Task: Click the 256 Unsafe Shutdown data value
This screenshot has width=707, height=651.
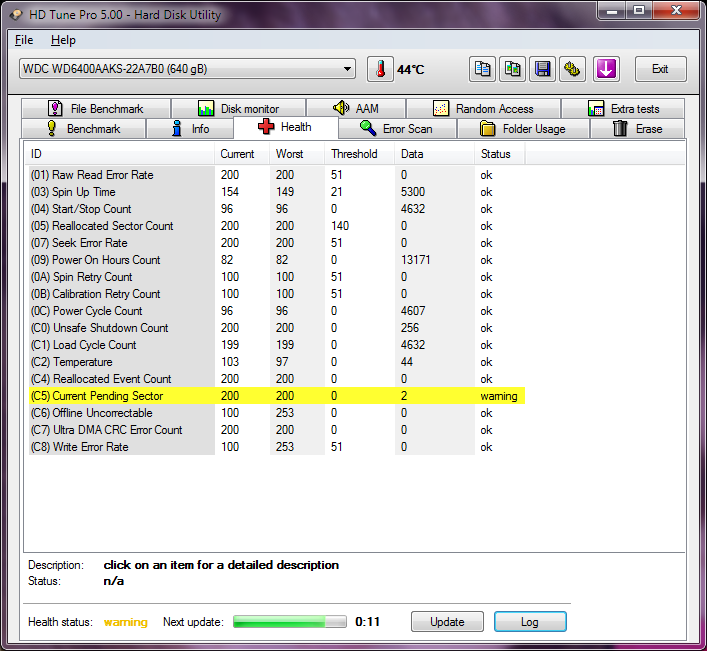Action: pyautogui.click(x=410, y=328)
